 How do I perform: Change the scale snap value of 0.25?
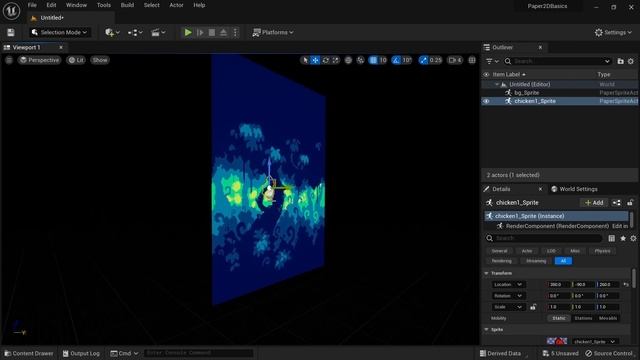(436, 60)
